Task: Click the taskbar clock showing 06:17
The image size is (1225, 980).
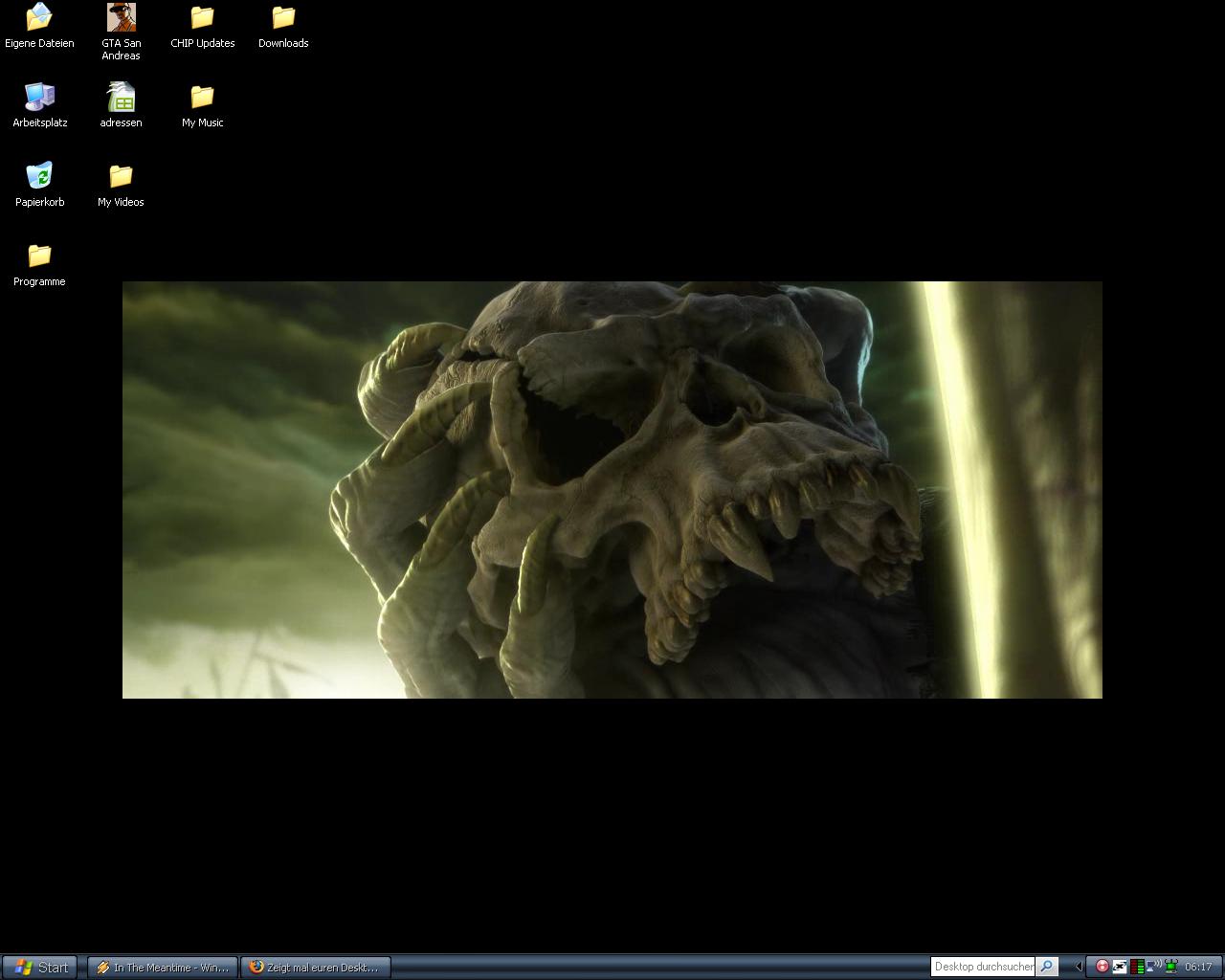Action: click(x=1198, y=967)
